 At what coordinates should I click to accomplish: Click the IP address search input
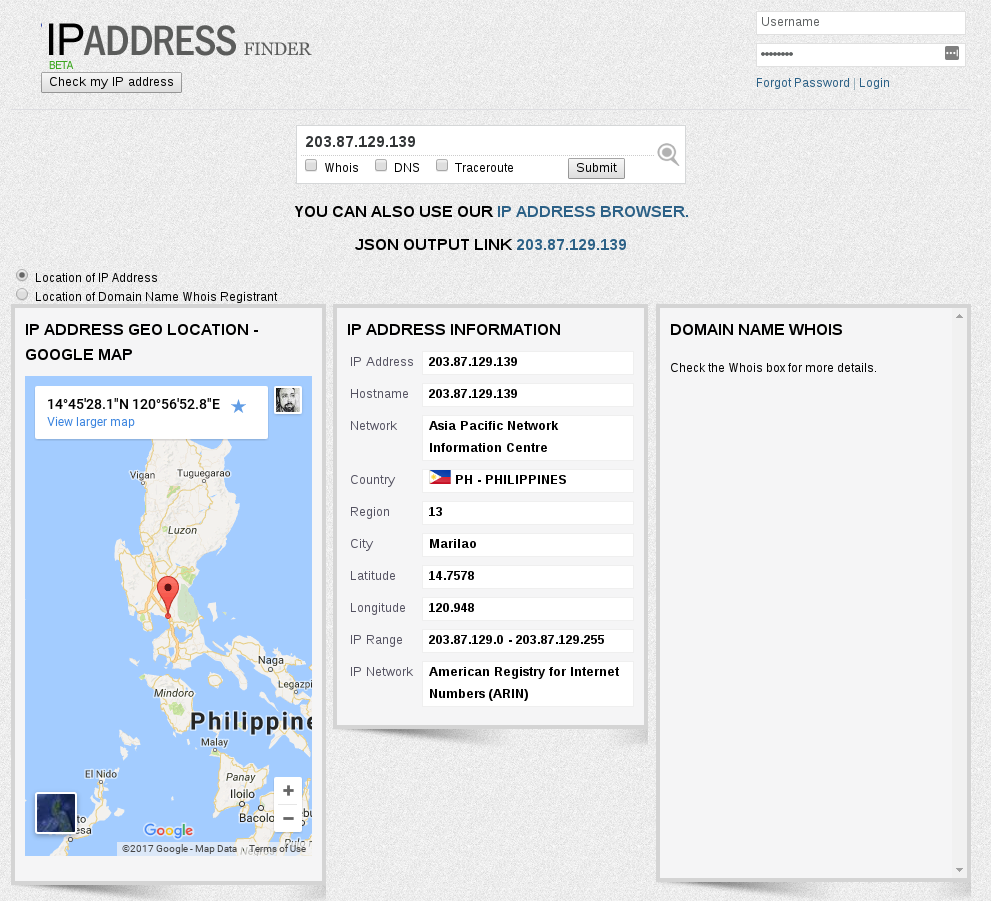click(x=479, y=142)
